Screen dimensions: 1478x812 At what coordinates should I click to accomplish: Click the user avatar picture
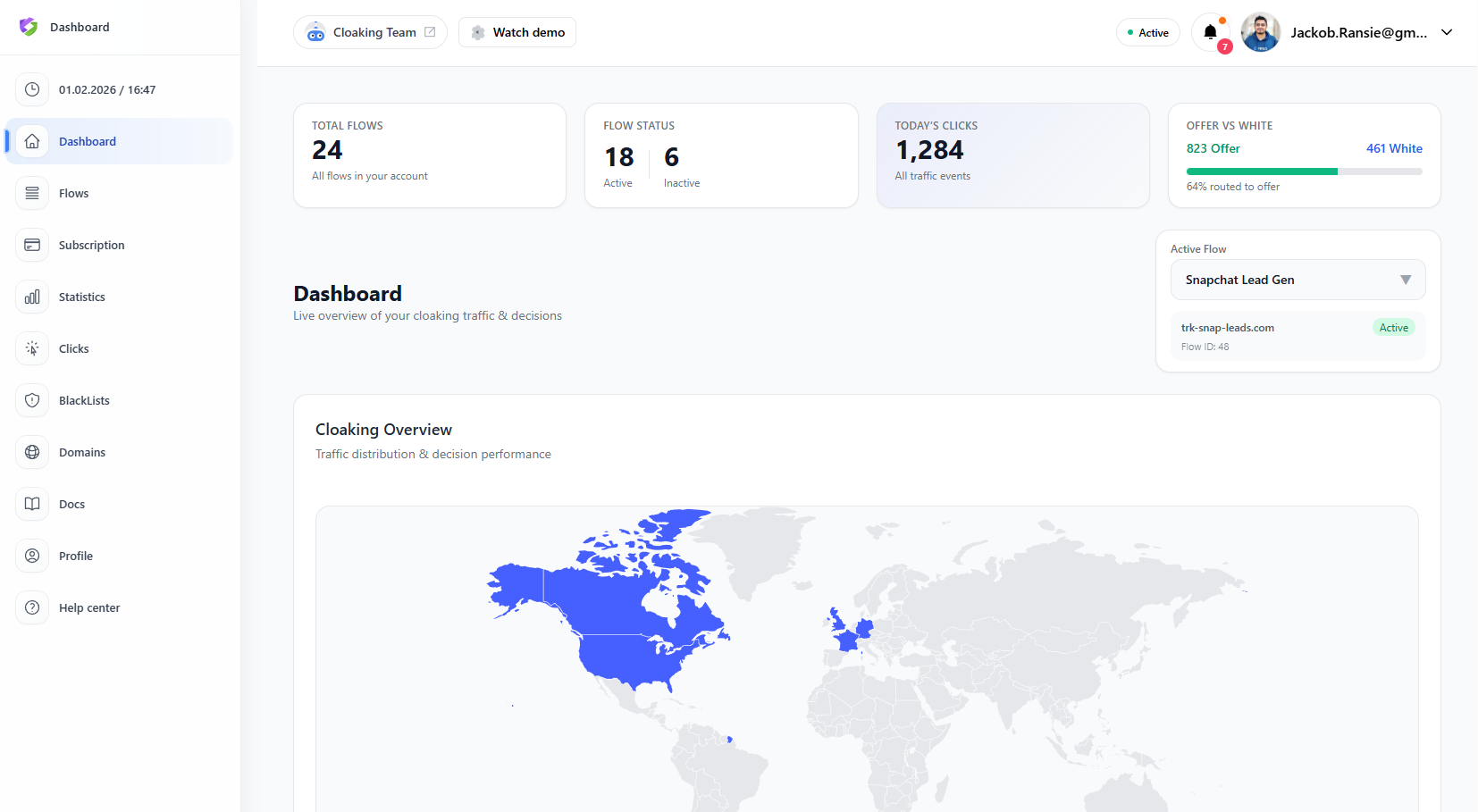(x=1260, y=32)
